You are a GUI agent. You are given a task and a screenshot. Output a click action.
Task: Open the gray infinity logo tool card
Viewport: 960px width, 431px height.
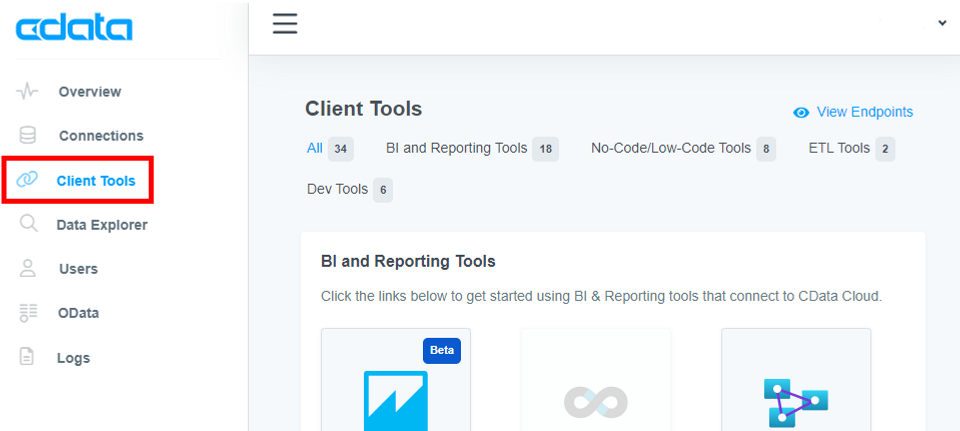click(596, 380)
